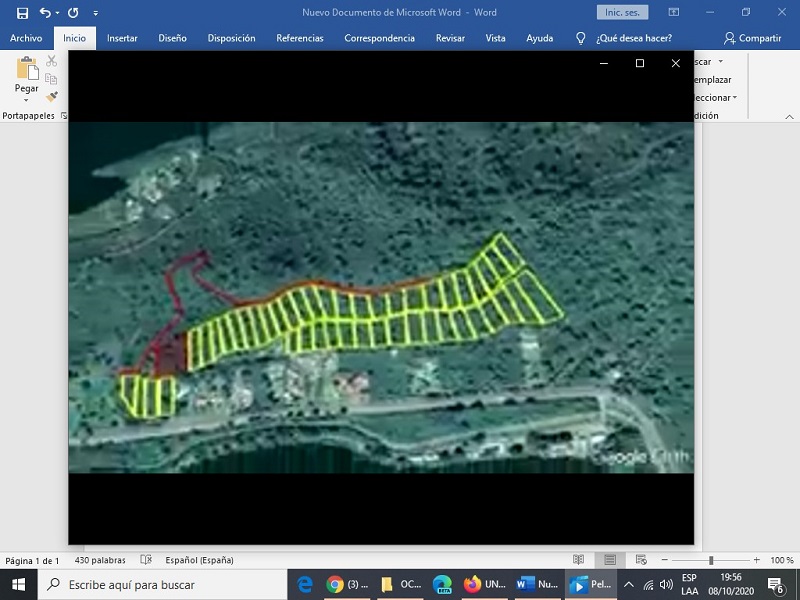This screenshot has width=800, height=600.
Task: Expand the Portapapeles dialog launcher
Action: tap(64, 116)
